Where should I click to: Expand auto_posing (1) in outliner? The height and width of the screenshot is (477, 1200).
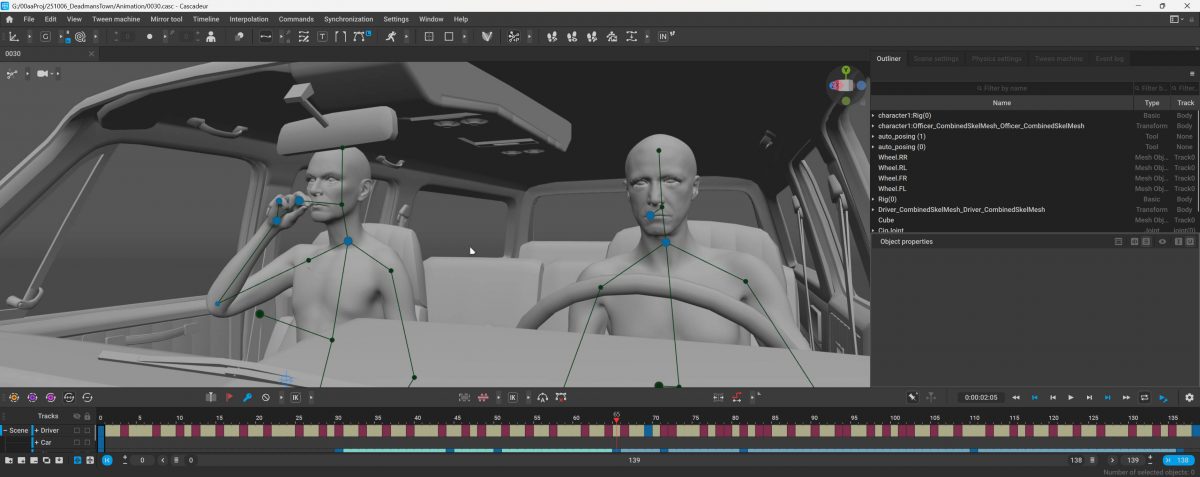873,136
